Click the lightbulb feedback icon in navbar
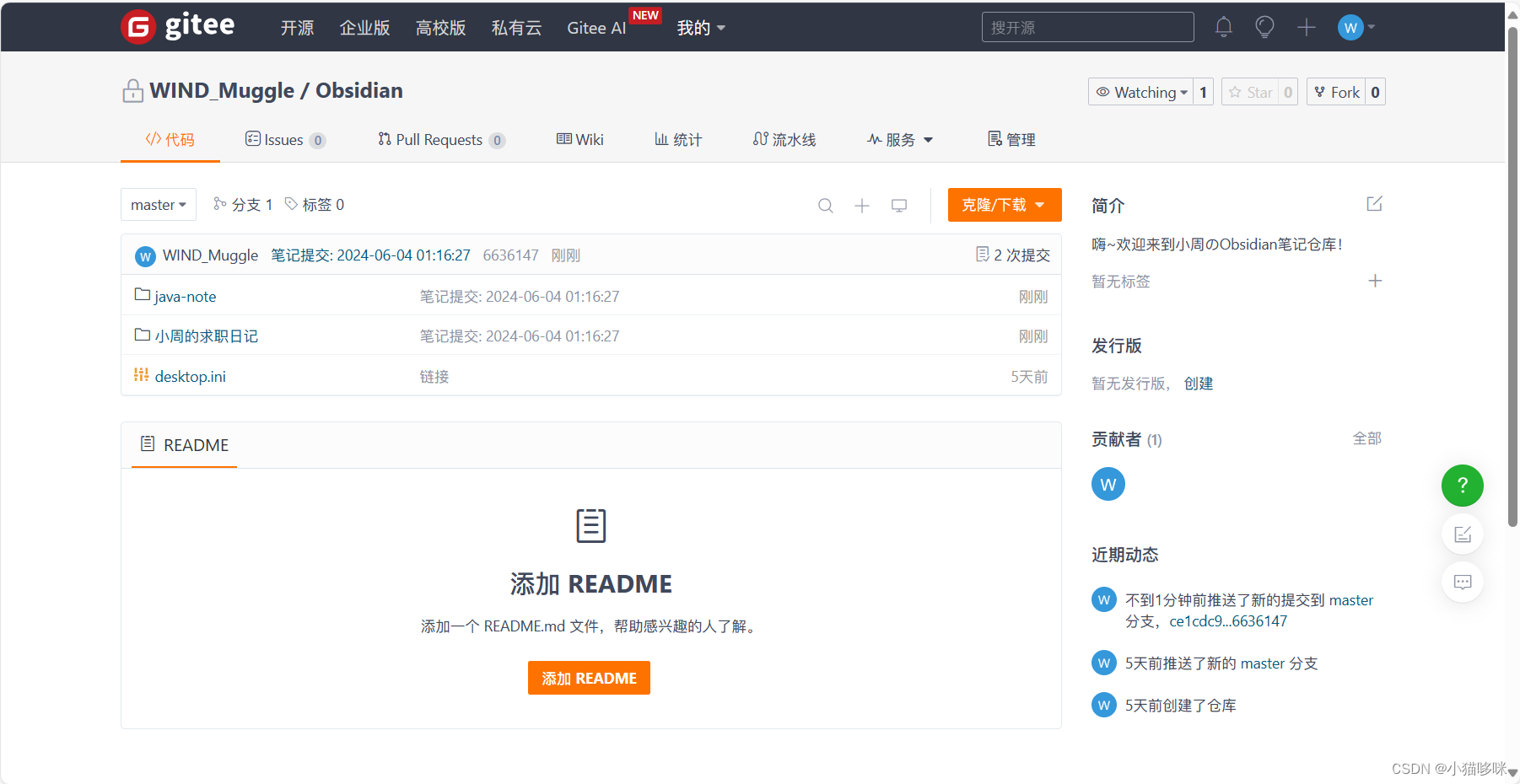This screenshot has width=1520, height=784. click(1264, 27)
